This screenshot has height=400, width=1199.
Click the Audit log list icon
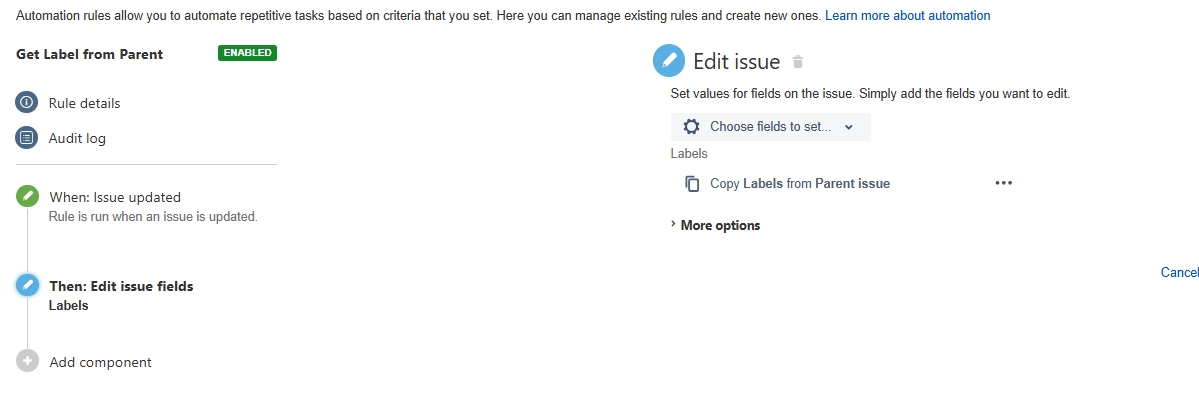coord(27,138)
